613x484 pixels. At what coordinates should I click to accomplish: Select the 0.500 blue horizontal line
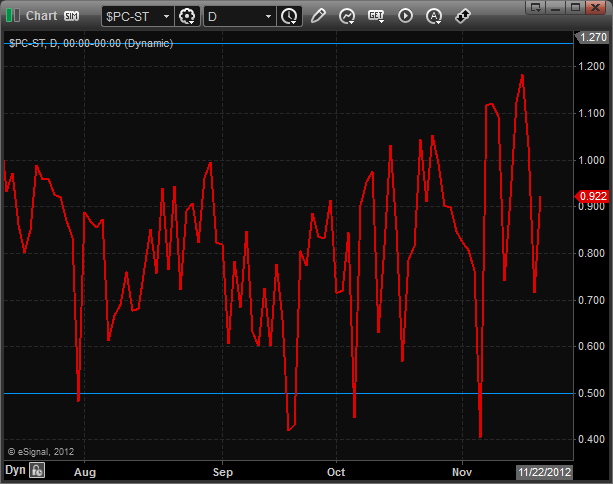[x=289, y=393]
